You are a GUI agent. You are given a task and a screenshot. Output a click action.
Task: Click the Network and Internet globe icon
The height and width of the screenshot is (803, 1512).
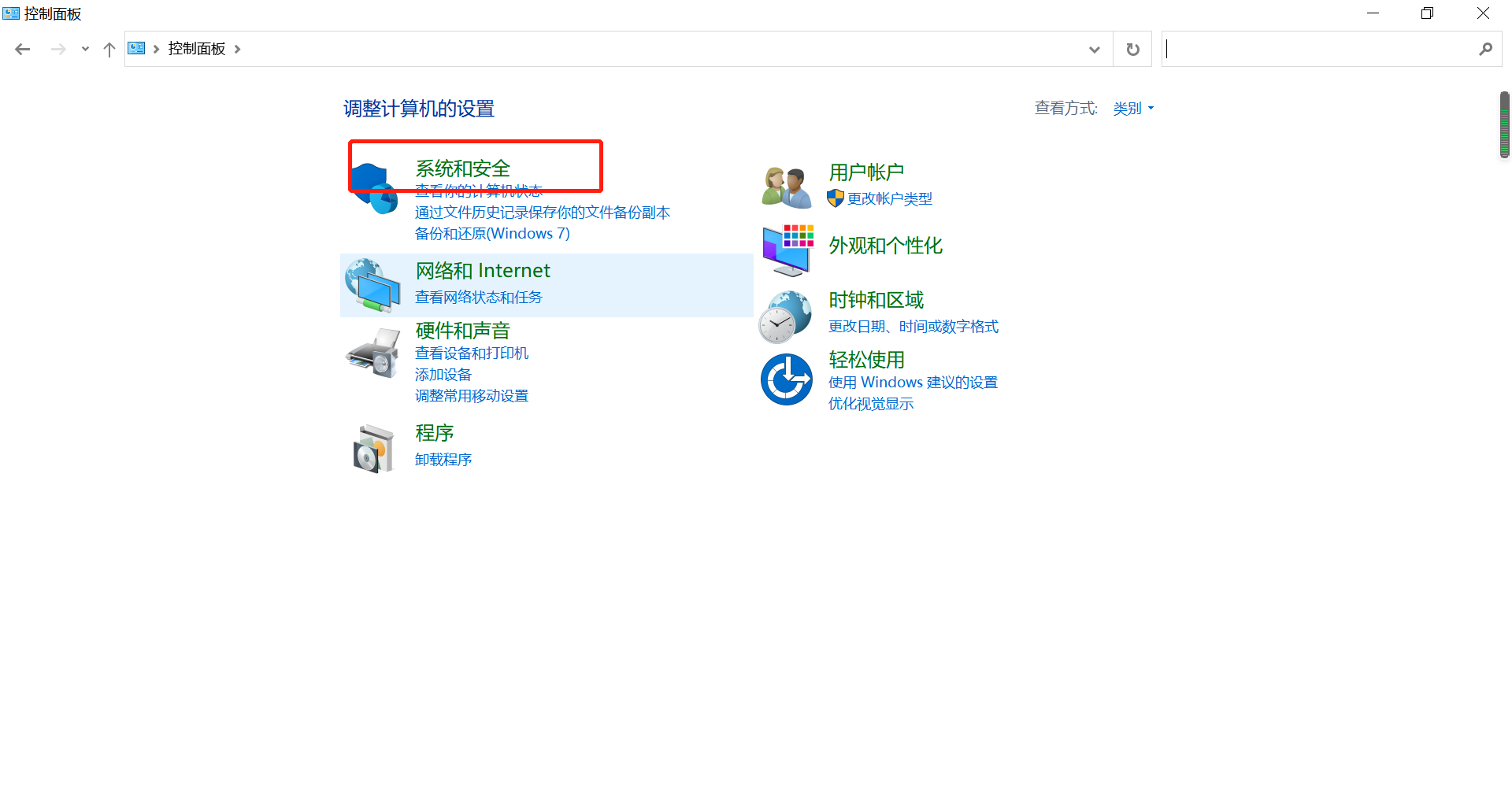(x=372, y=285)
